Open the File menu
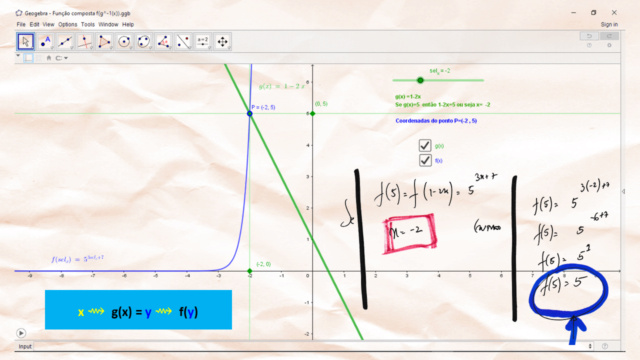Image resolution: width=640 pixels, height=360 pixels. (21, 24)
